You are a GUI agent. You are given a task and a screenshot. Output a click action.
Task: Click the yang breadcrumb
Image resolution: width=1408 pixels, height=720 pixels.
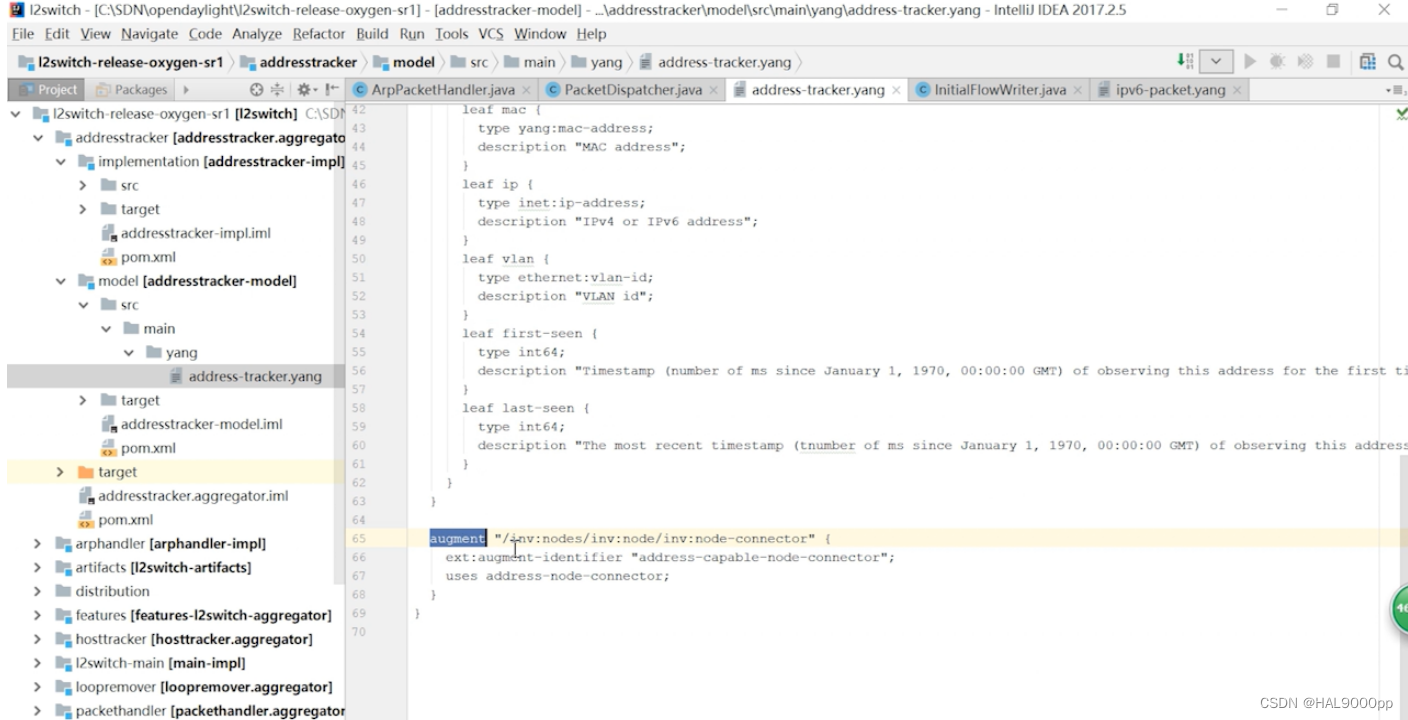(596, 62)
